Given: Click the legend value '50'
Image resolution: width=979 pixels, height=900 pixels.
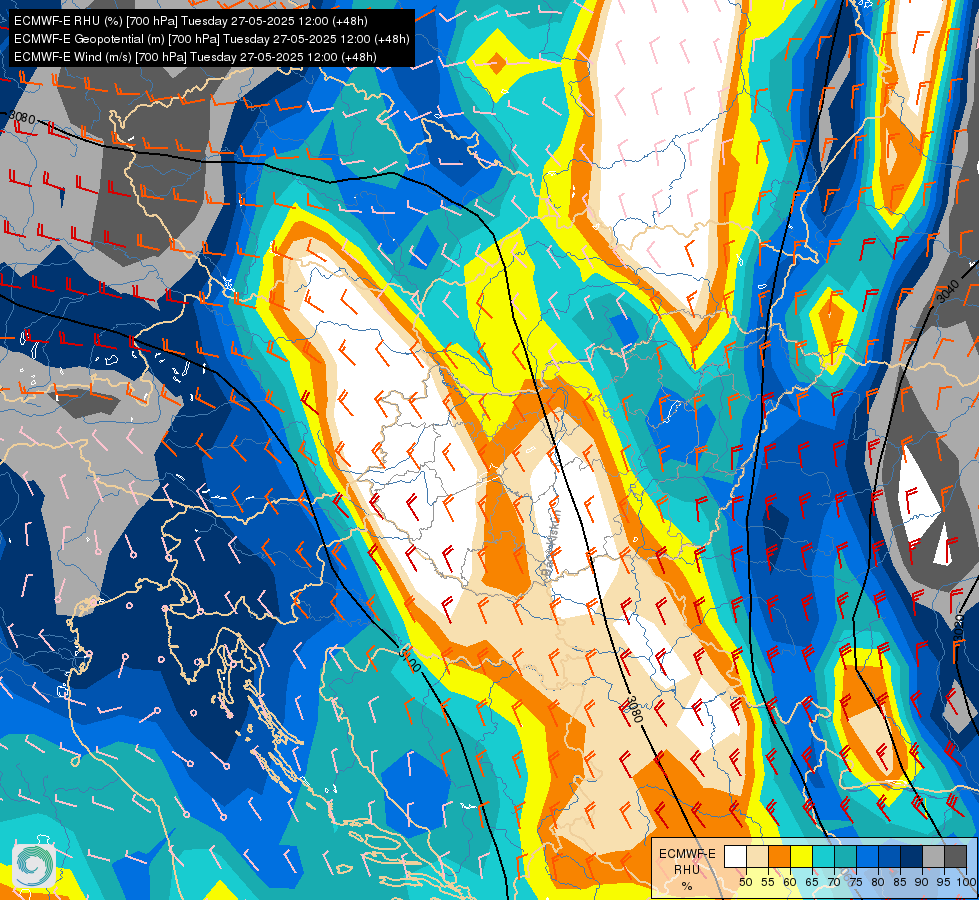Looking at the screenshot, I should point(745,883).
